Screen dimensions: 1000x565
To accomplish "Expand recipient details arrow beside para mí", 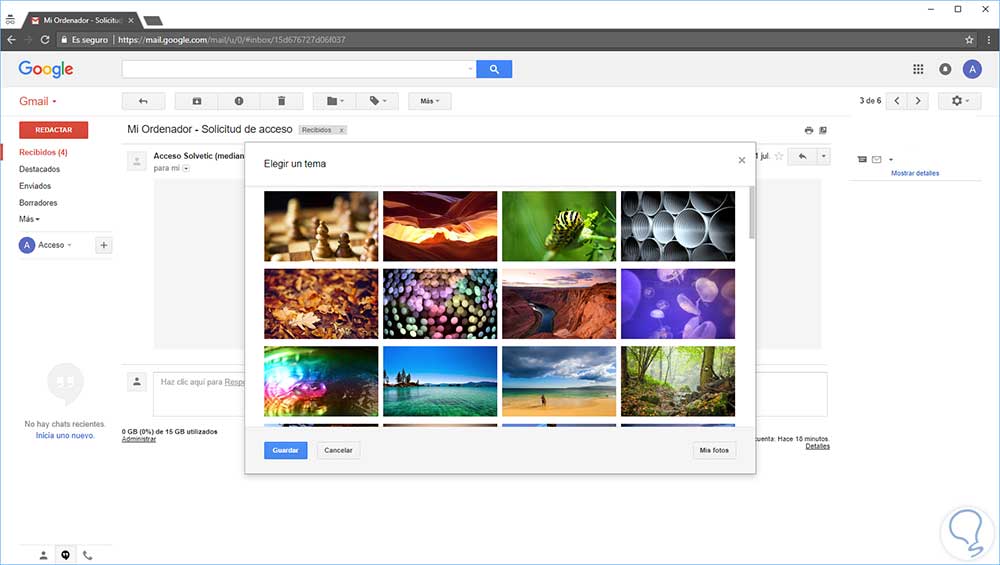I will pos(186,168).
